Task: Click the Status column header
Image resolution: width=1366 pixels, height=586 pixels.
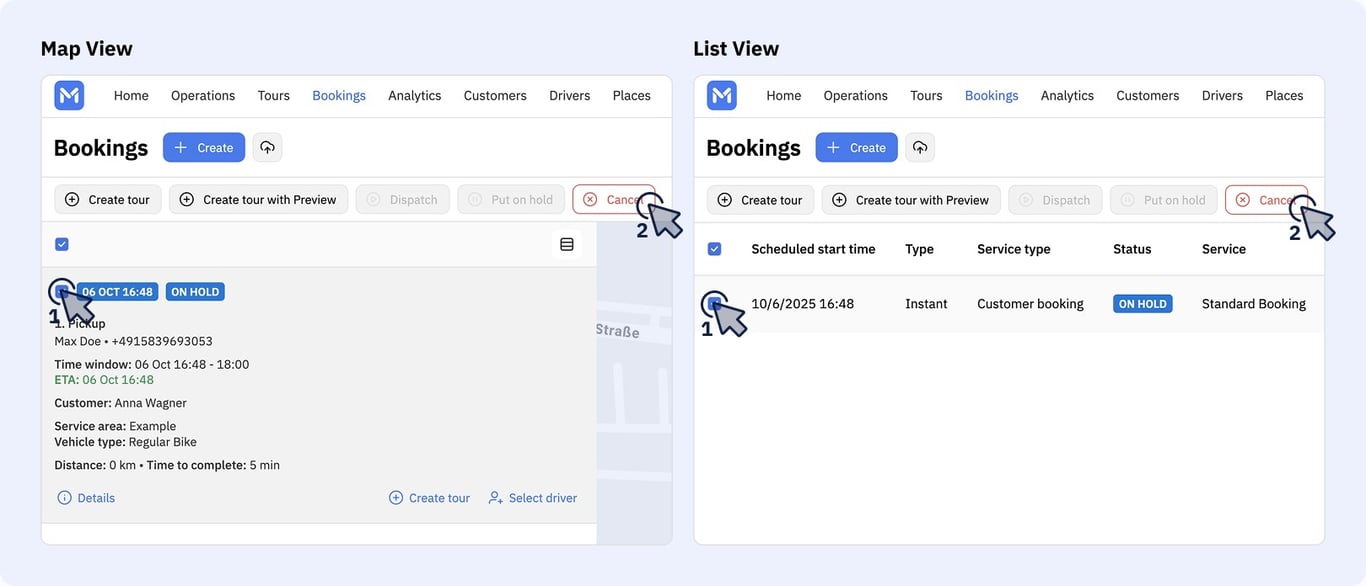Action: 1132,249
